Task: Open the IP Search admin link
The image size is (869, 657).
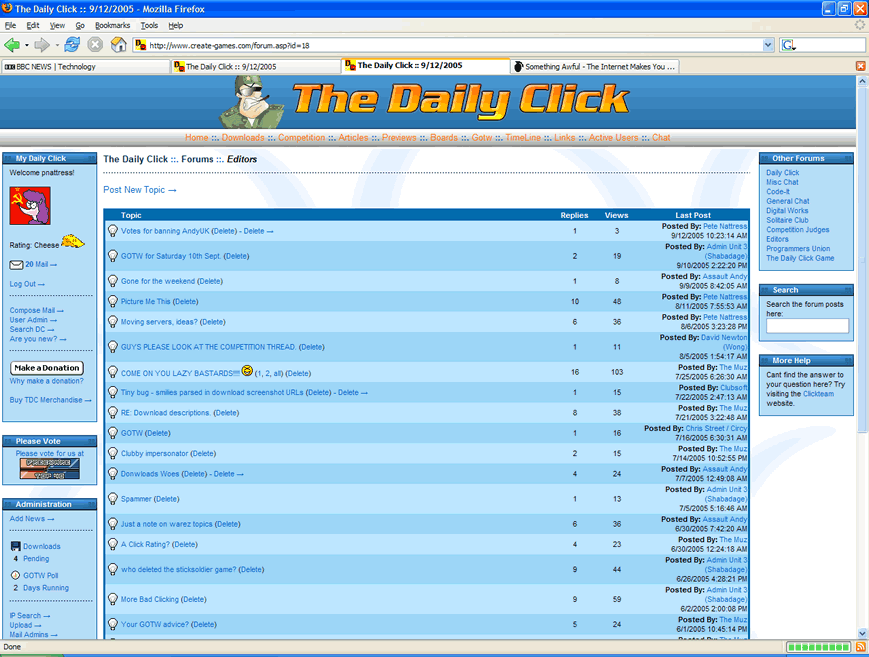Action: click(29, 615)
